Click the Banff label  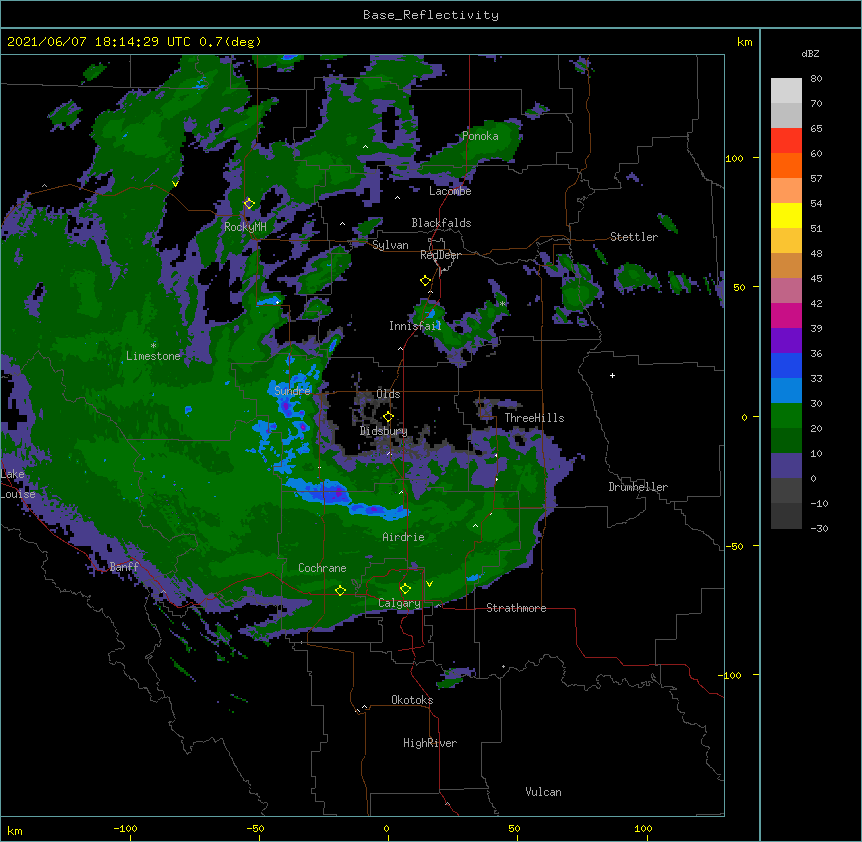coord(124,567)
